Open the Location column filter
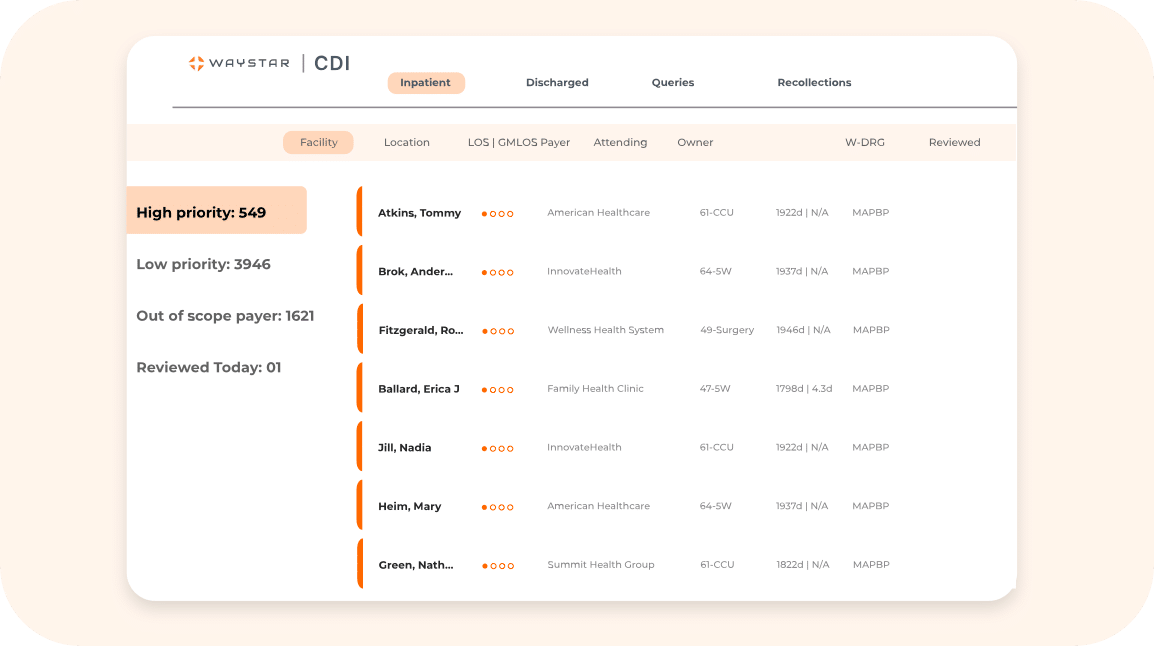1154x646 pixels. [x=406, y=143]
